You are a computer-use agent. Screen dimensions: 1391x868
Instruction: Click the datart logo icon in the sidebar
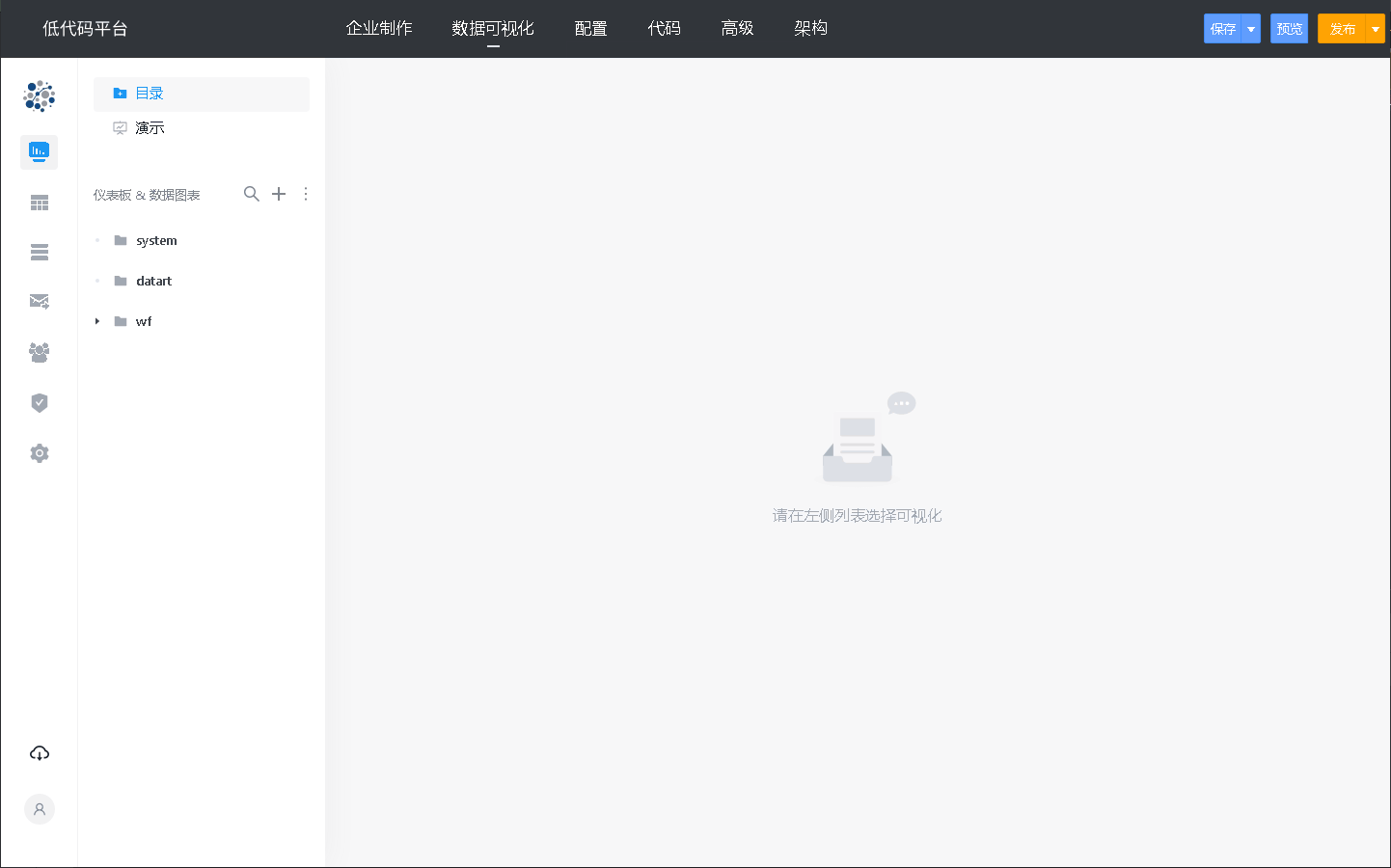[40, 96]
